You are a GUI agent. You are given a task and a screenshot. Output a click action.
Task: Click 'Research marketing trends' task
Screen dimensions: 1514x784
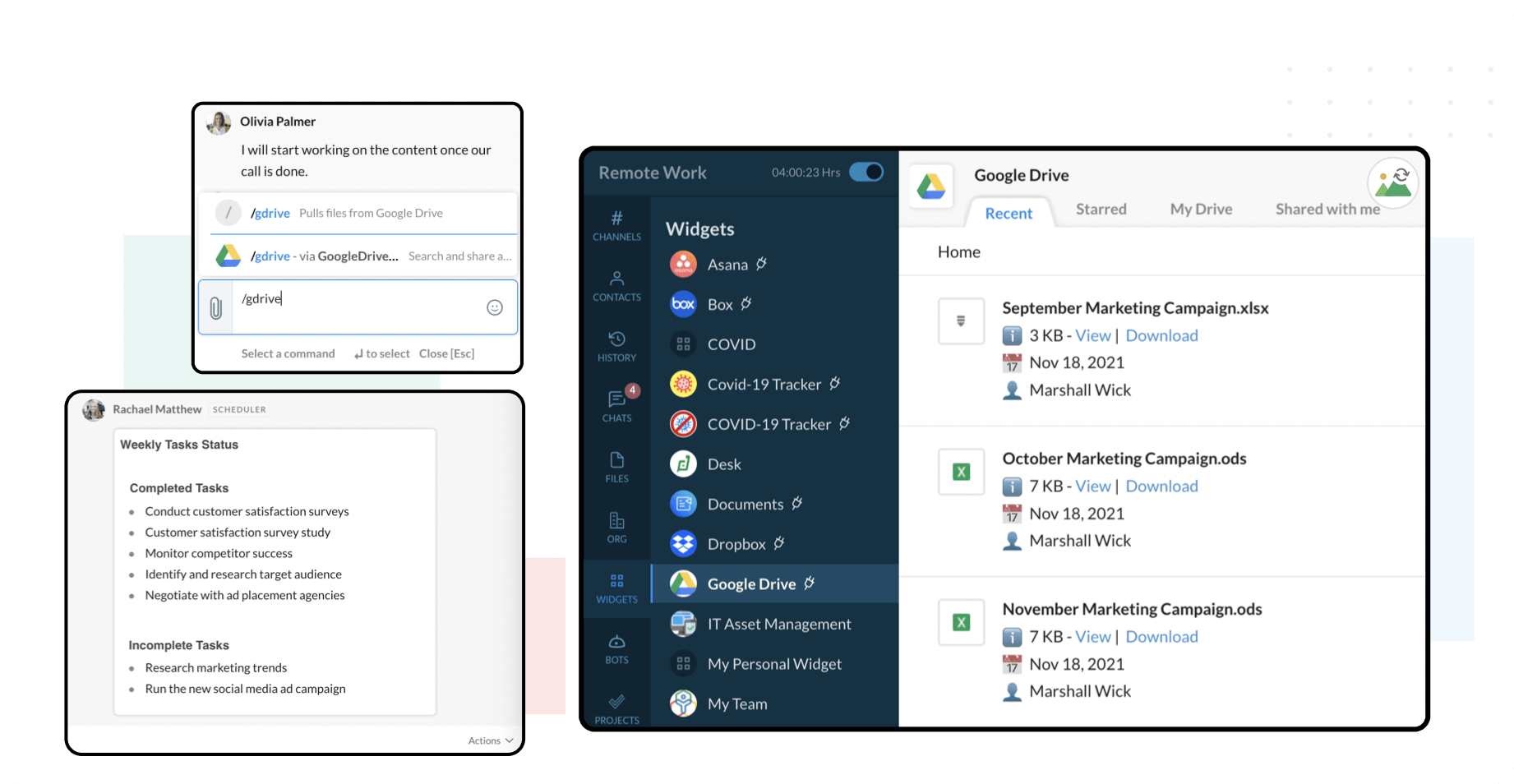[216, 668]
